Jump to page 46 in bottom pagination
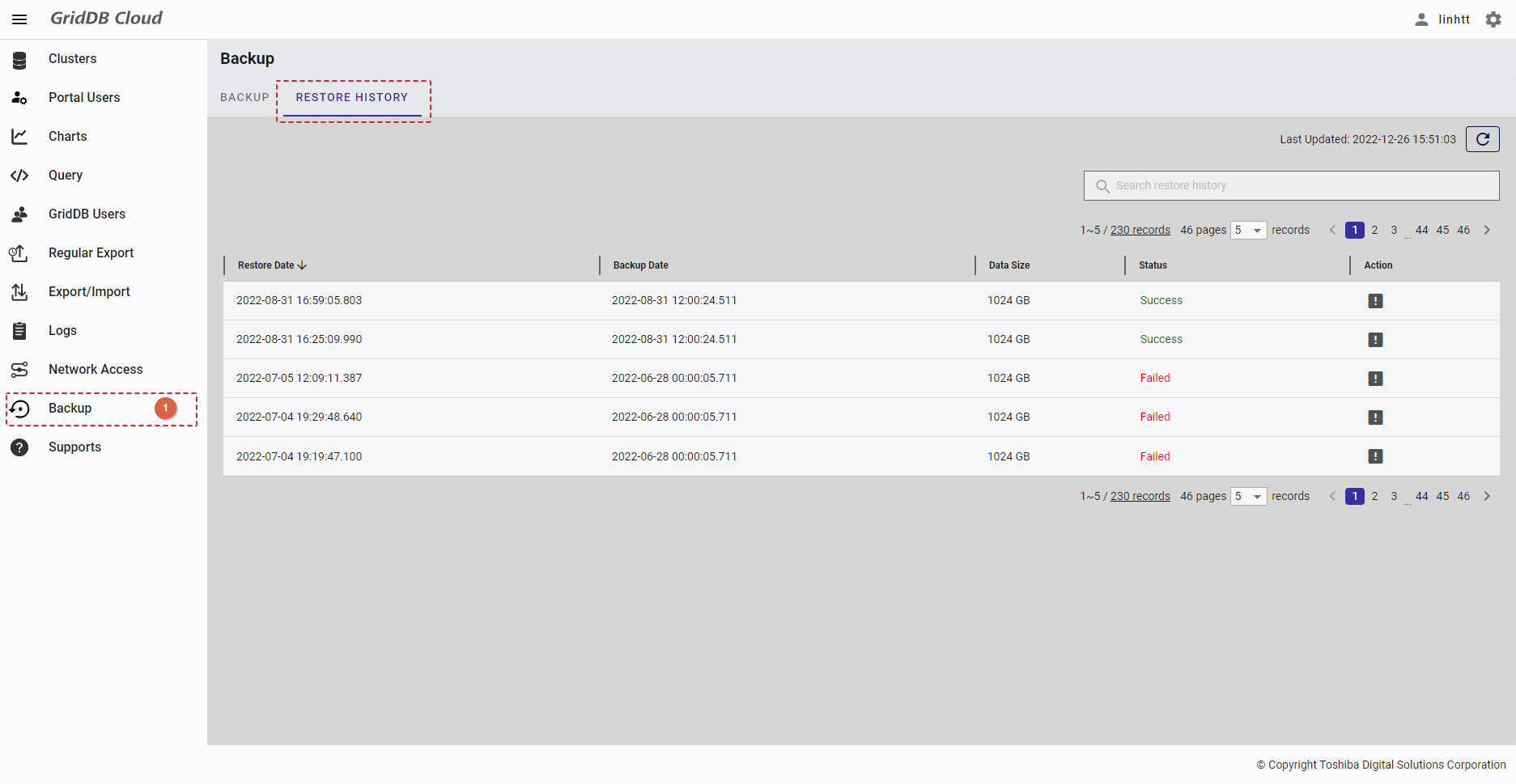Image resolution: width=1516 pixels, height=784 pixels. coord(1463,497)
